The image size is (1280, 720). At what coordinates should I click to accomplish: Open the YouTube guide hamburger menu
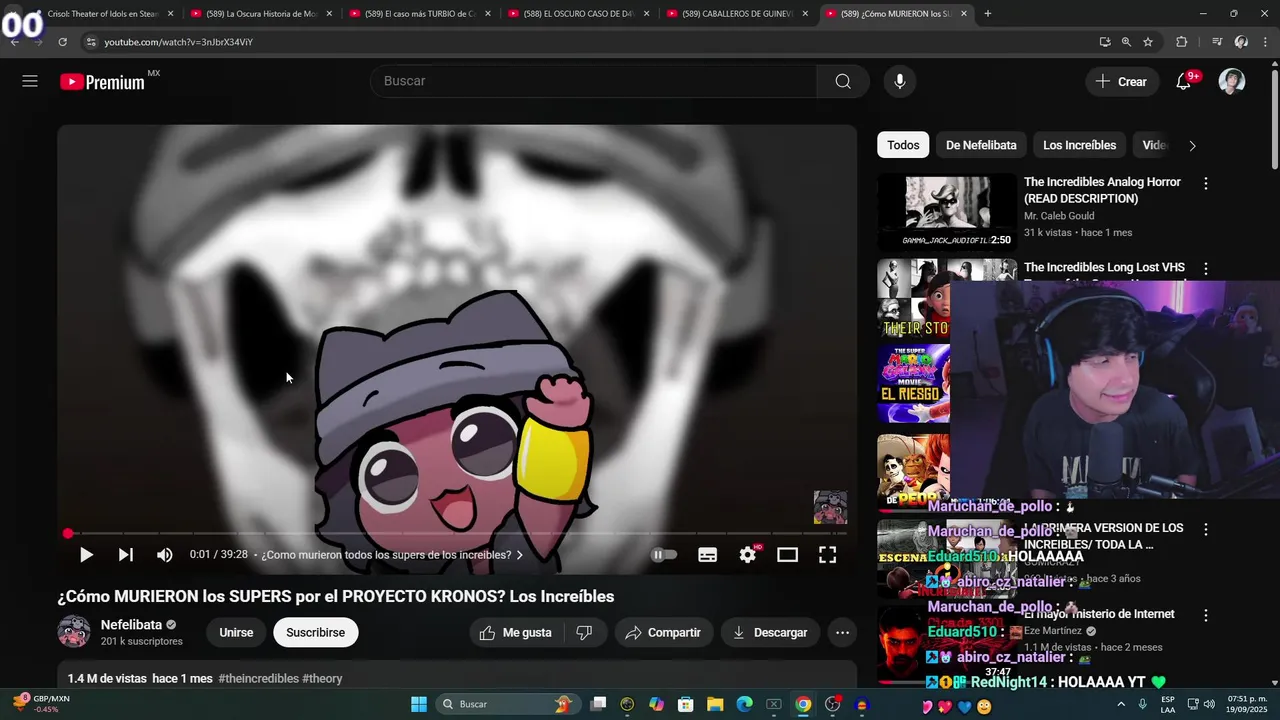coord(30,81)
